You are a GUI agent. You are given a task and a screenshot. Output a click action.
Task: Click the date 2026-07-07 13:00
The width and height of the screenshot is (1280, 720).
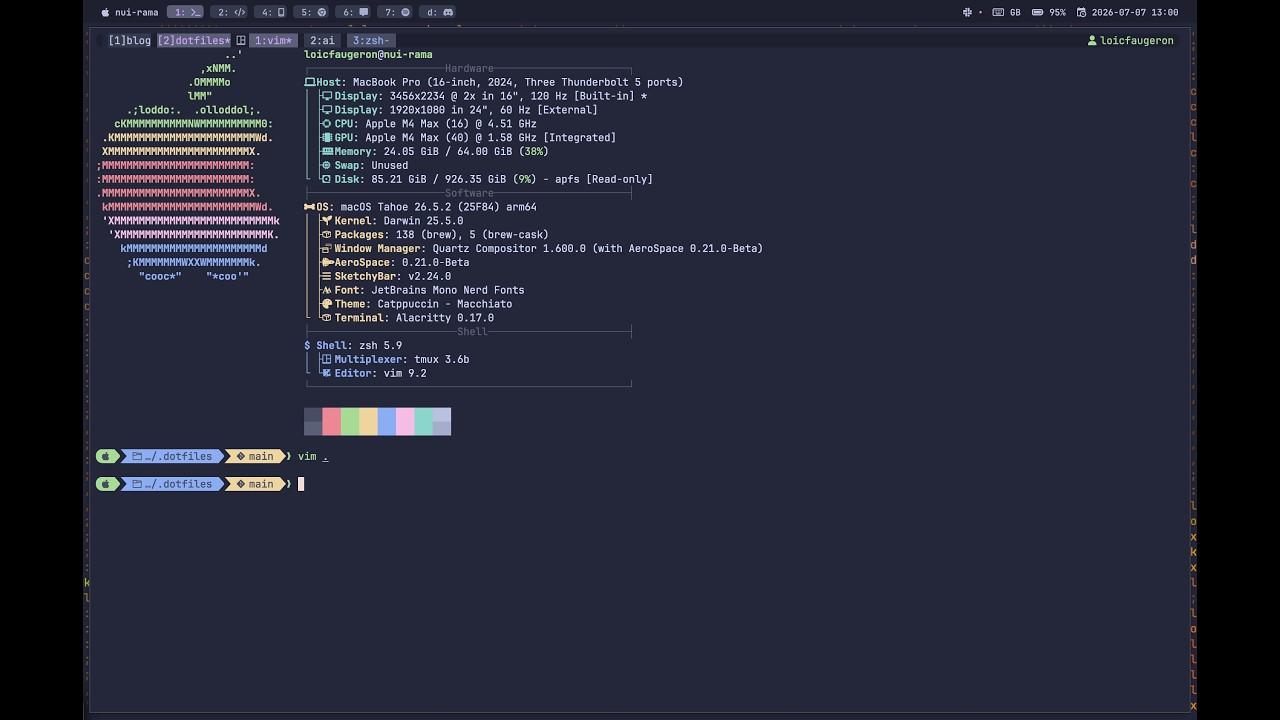pos(1135,12)
